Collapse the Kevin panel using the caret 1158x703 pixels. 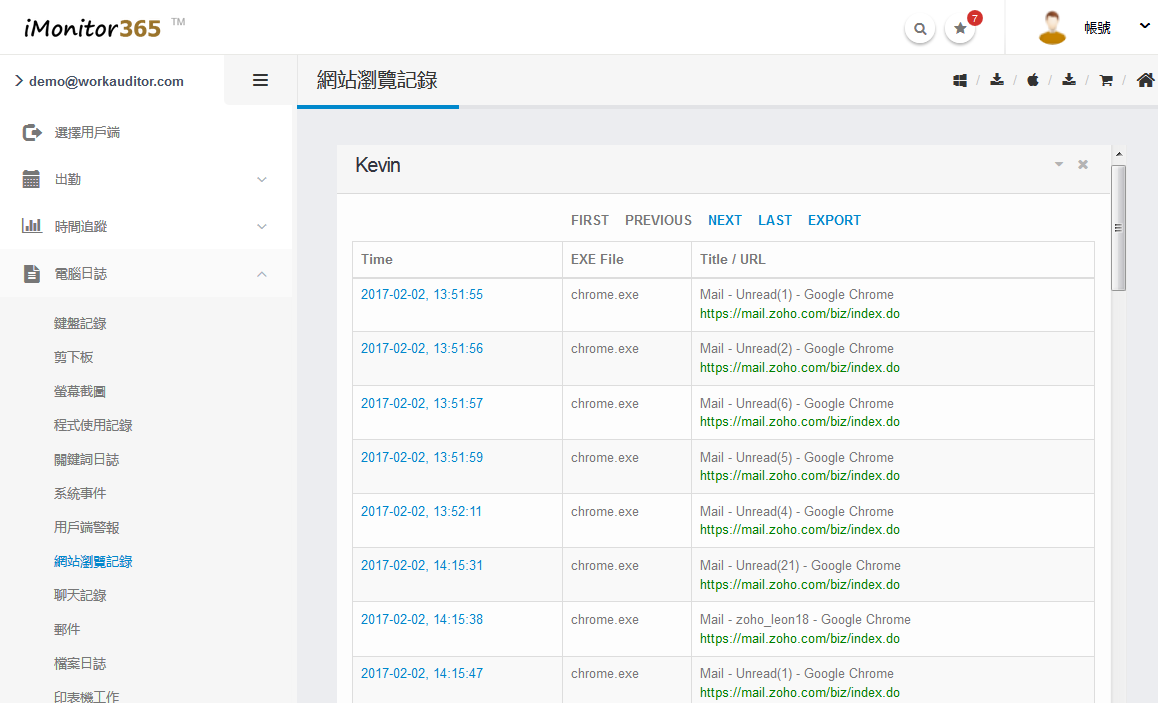[x=1059, y=165]
